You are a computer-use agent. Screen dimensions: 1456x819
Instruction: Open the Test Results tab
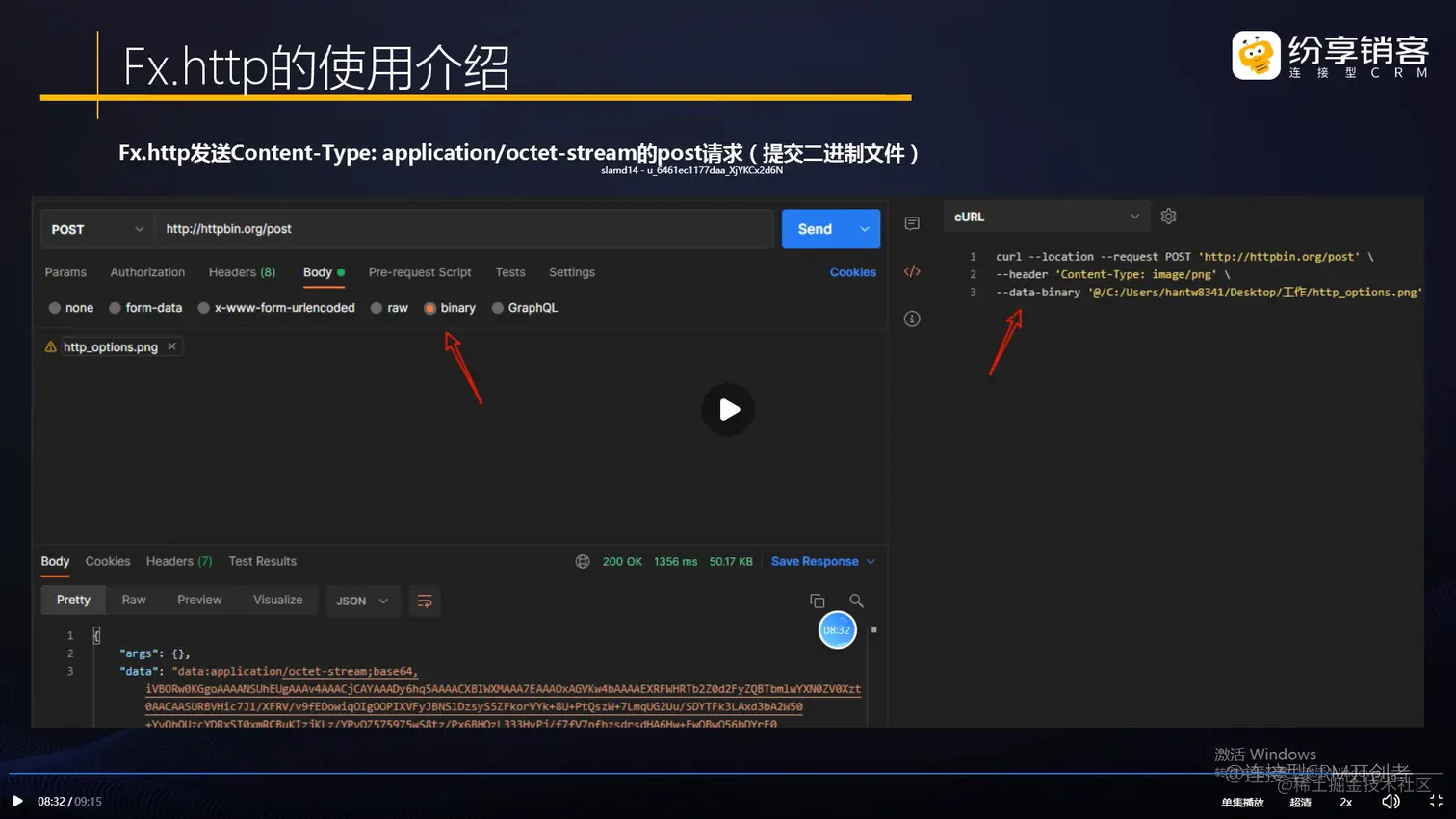[x=263, y=561]
